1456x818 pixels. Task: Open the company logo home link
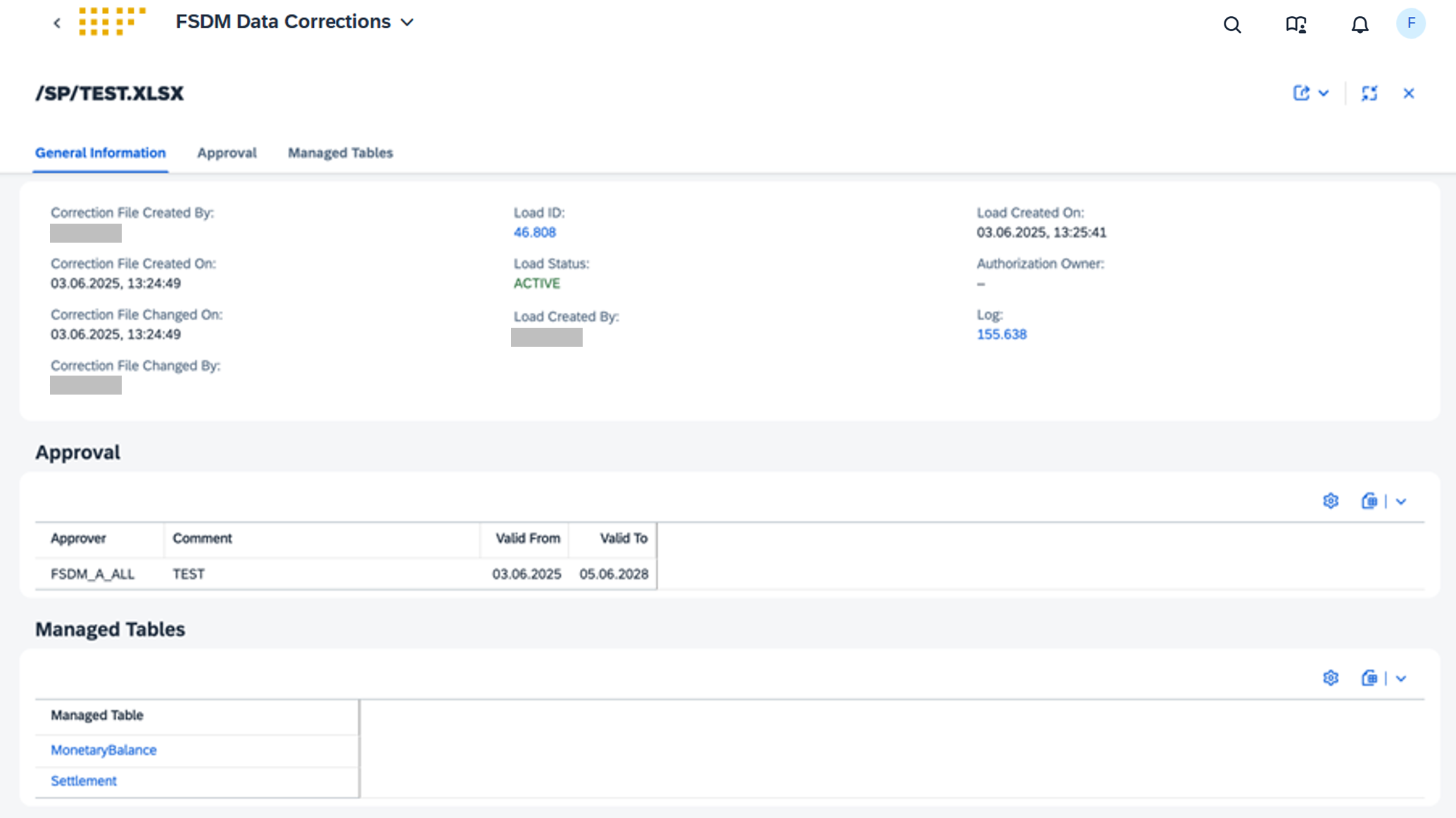coord(113,22)
